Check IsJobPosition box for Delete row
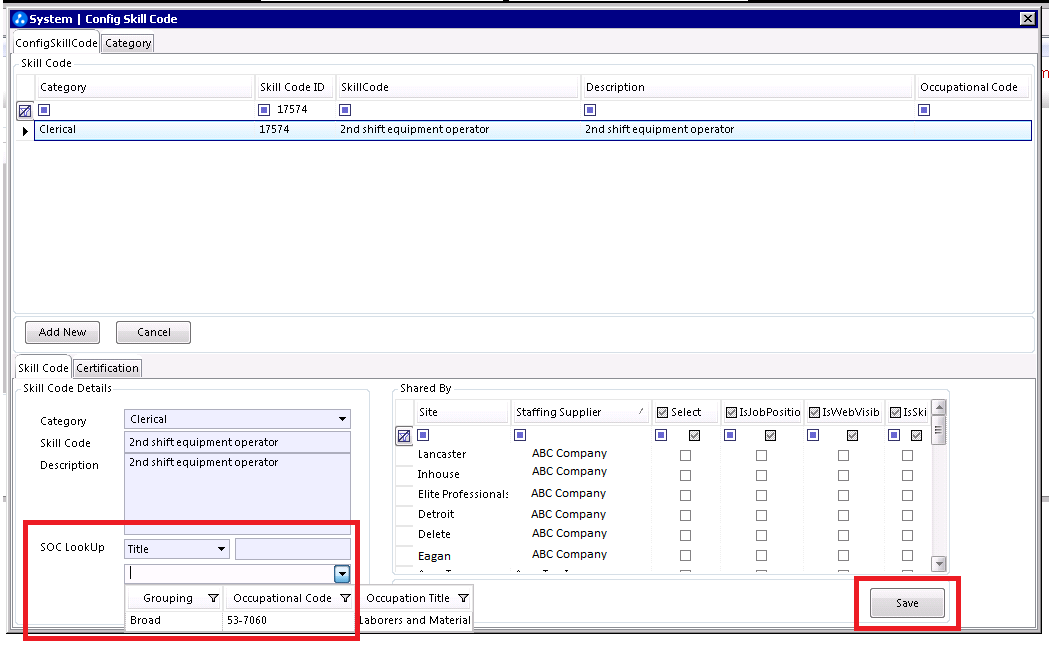This screenshot has width=1049, height=651. pyautogui.click(x=761, y=536)
